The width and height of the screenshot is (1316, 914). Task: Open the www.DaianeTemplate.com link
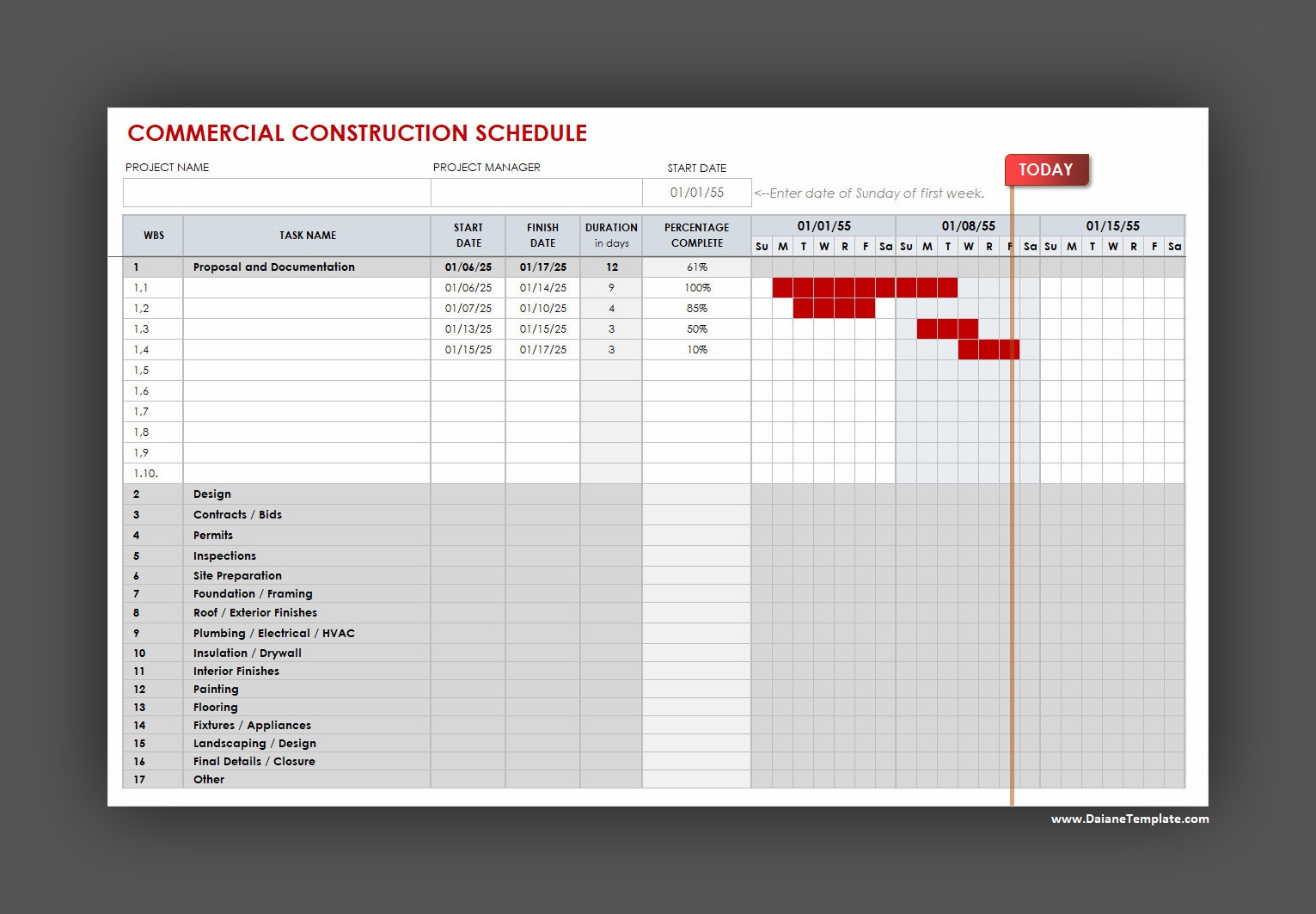tap(1129, 819)
